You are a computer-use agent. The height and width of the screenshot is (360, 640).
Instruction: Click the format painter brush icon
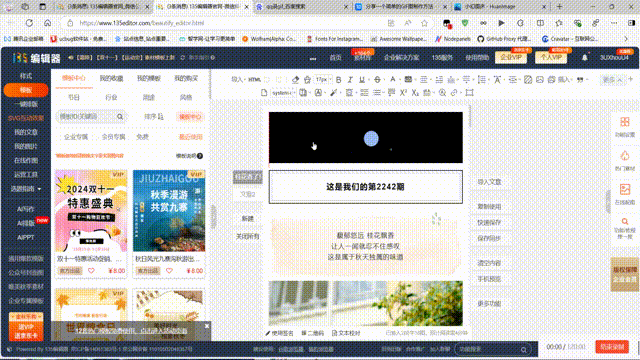307,80
